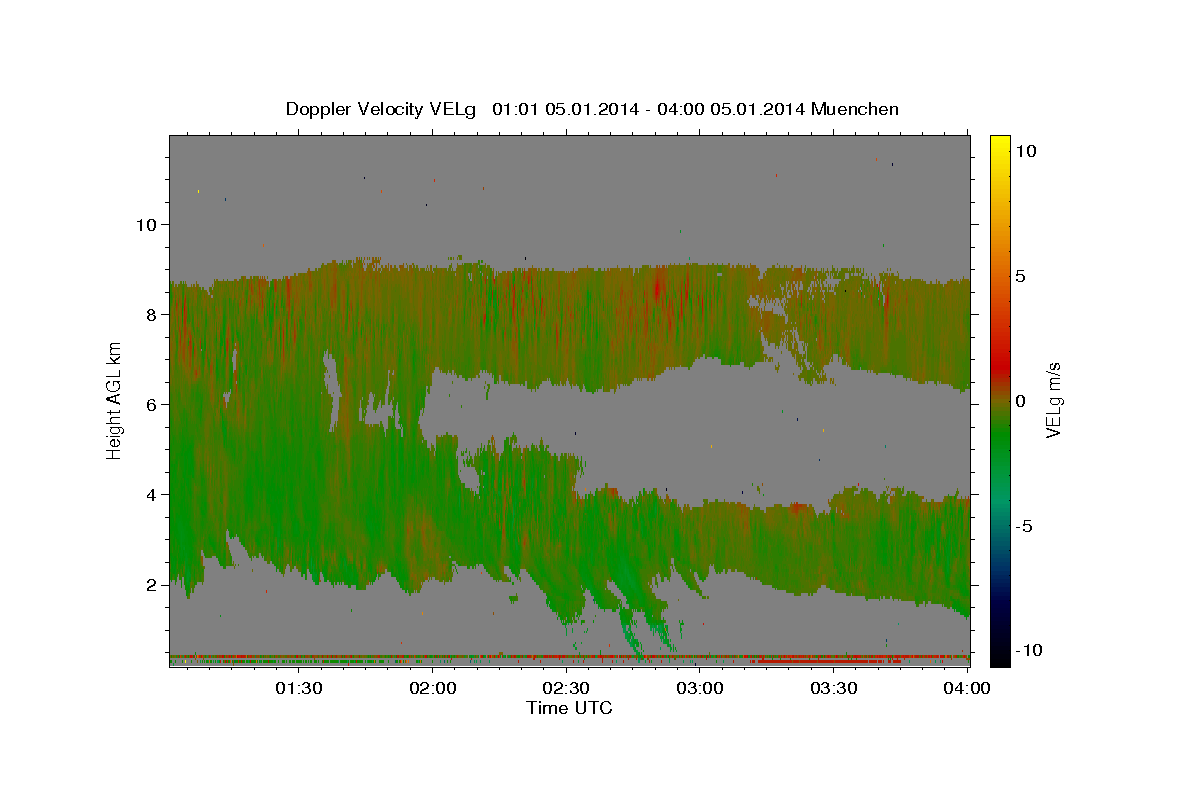The height and width of the screenshot is (800, 1200).
Task: Click the 'Height AGL km' axis label
Action: pyautogui.click(x=115, y=399)
